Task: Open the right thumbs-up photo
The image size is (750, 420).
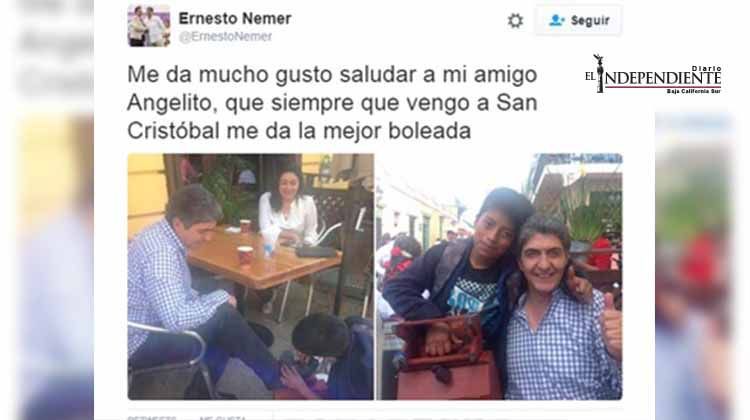Action: click(x=499, y=276)
